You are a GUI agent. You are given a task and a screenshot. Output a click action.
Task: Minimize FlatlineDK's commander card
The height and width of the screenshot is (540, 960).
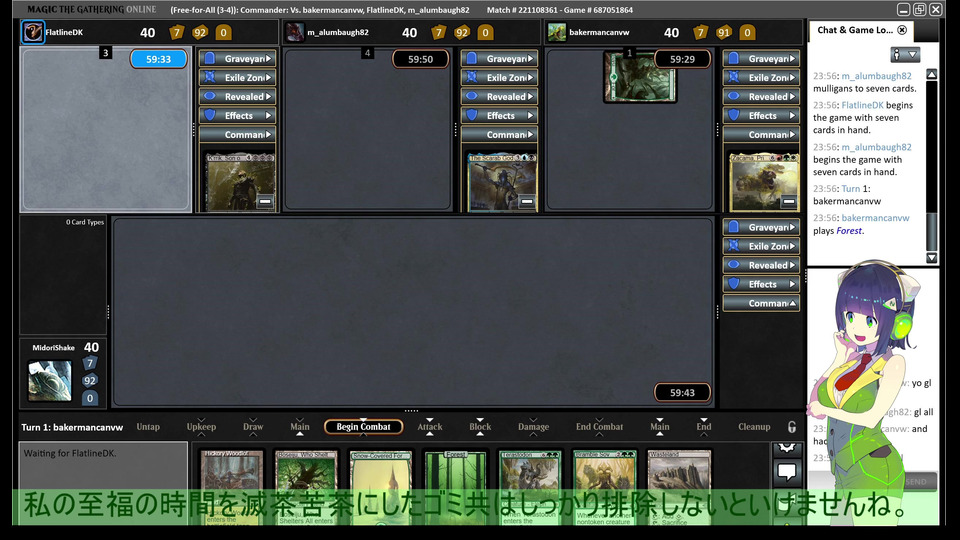point(265,201)
